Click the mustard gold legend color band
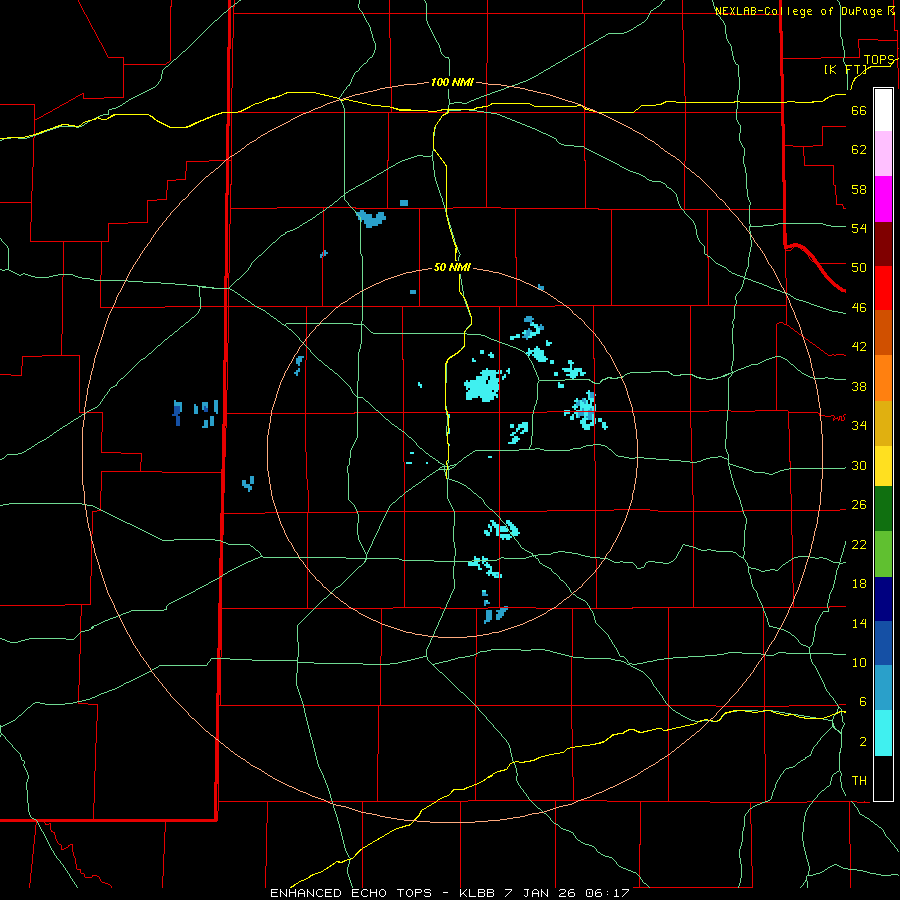 883,423
